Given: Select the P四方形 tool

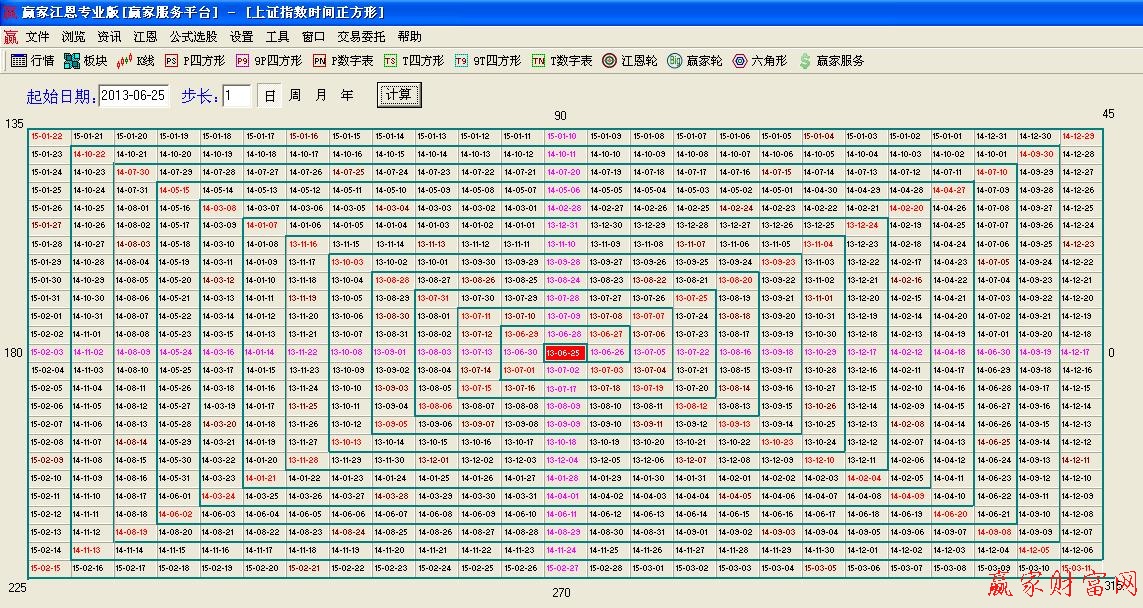Looking at the screenshot, I should (191, 60).
